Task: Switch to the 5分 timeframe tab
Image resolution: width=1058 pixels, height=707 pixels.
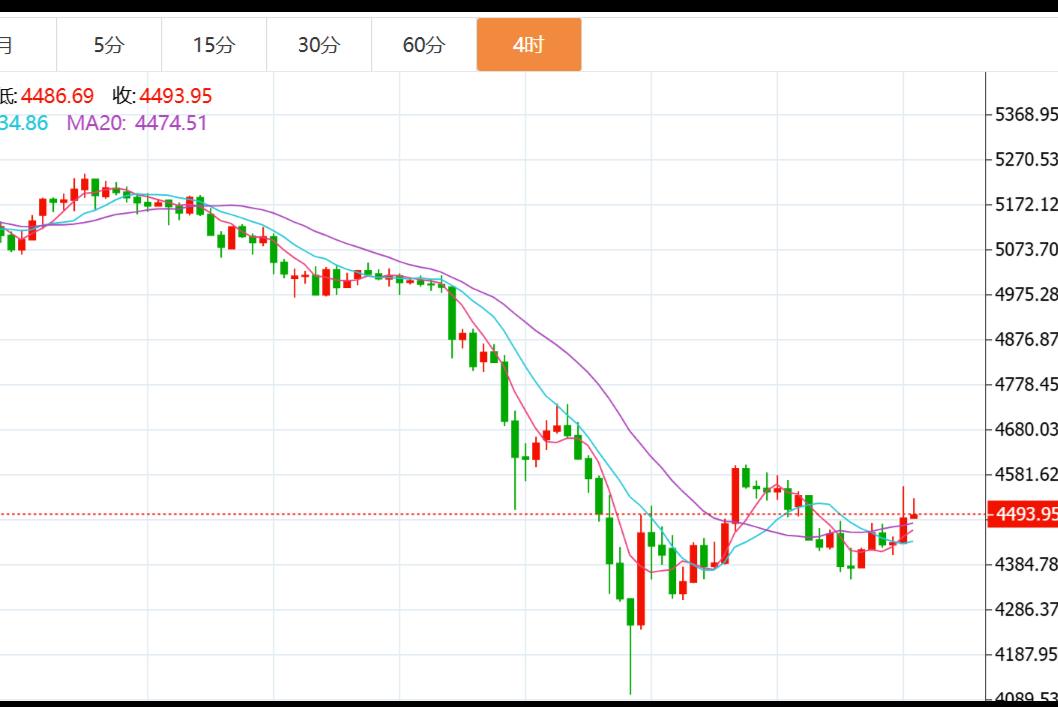Action: (109, 45)
